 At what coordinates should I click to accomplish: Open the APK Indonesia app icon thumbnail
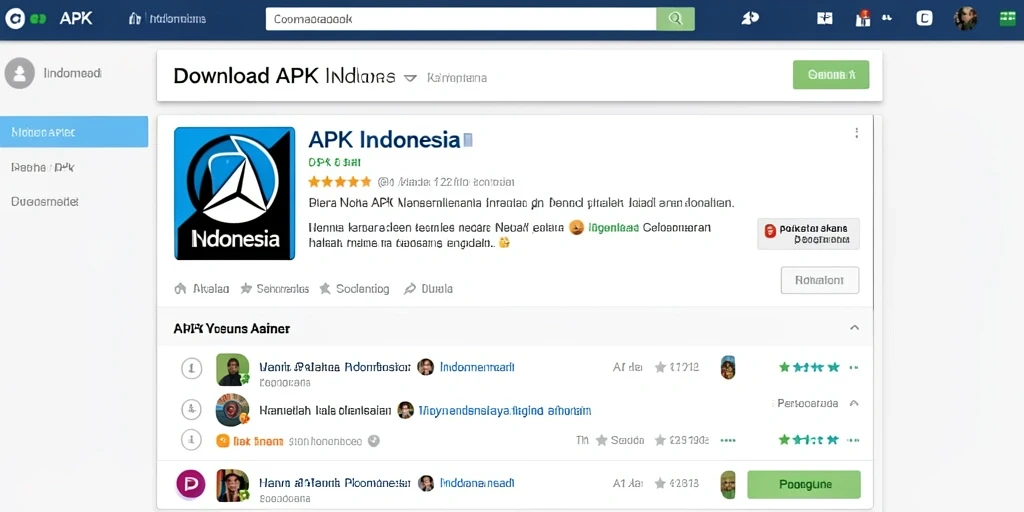pos(234,193)
